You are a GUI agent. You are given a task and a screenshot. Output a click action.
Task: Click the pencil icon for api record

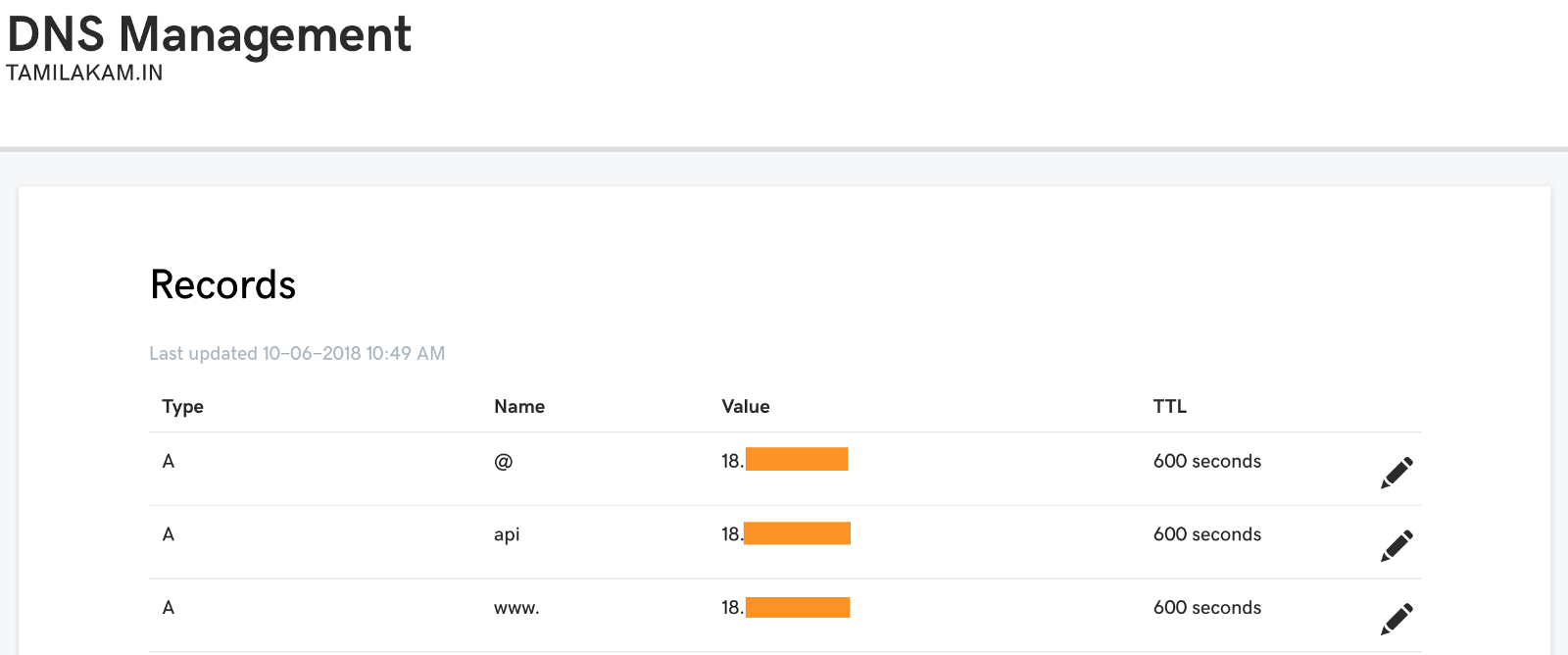(x=1396, y=546)
